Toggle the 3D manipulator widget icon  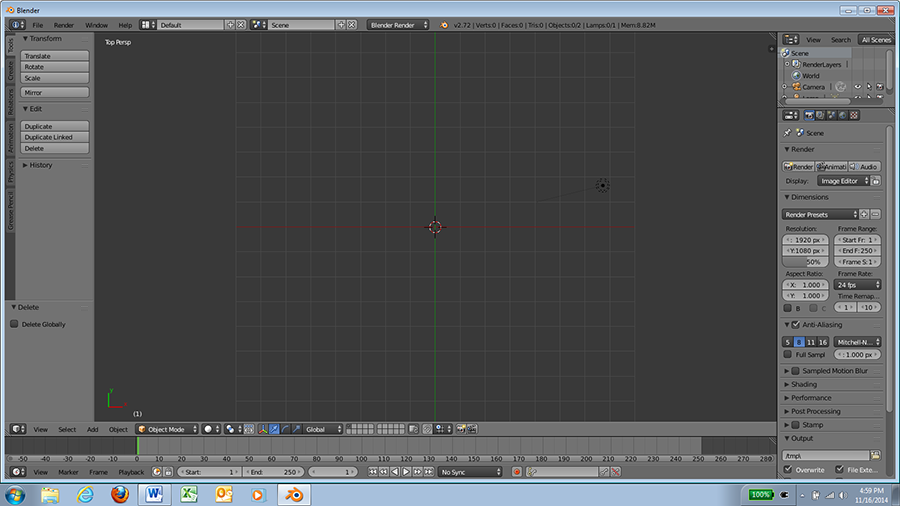[263, 429]
